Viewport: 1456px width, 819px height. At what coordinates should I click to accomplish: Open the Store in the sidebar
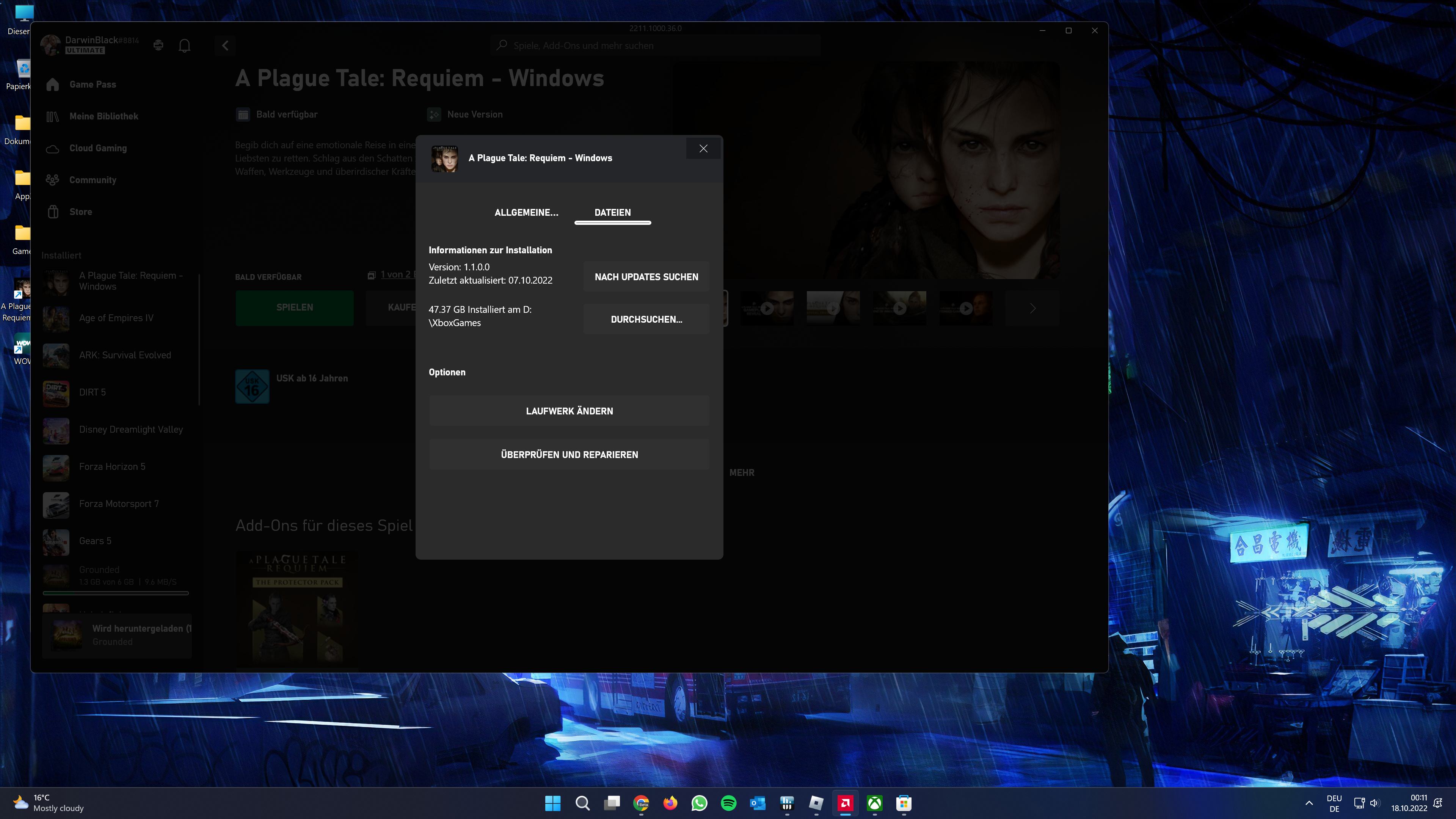80,212
